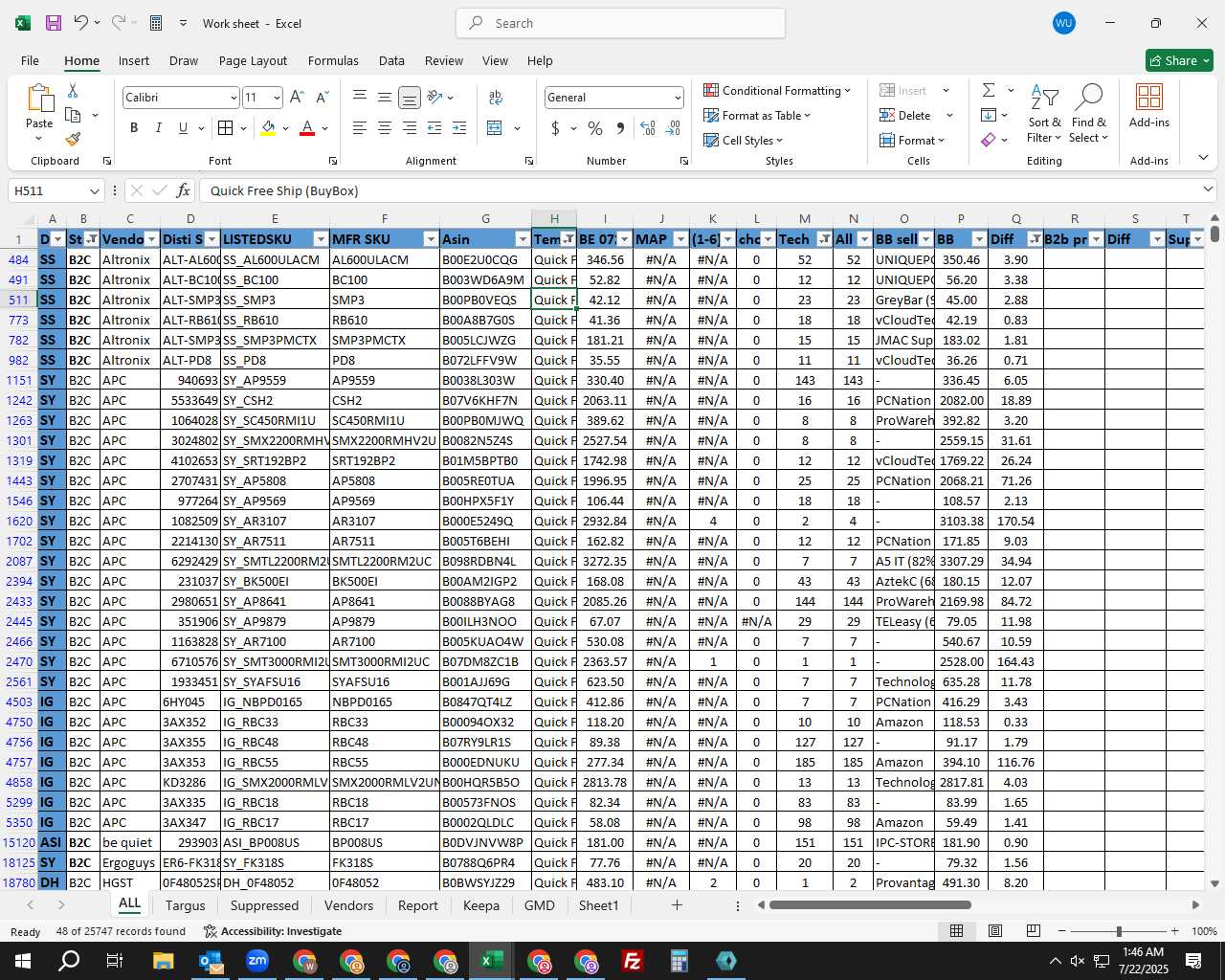Click the zoom slider handle
Viewport: 1225px width, 980px height.
tap(1119, 931)
